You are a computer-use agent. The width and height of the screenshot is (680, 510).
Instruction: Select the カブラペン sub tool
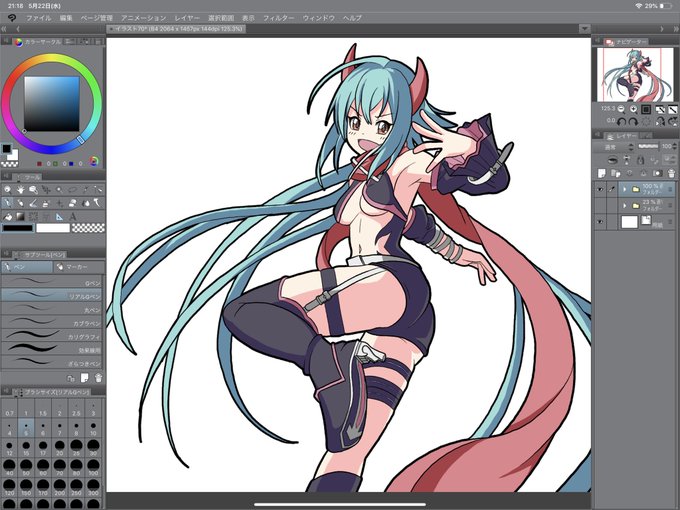[52, 323]
